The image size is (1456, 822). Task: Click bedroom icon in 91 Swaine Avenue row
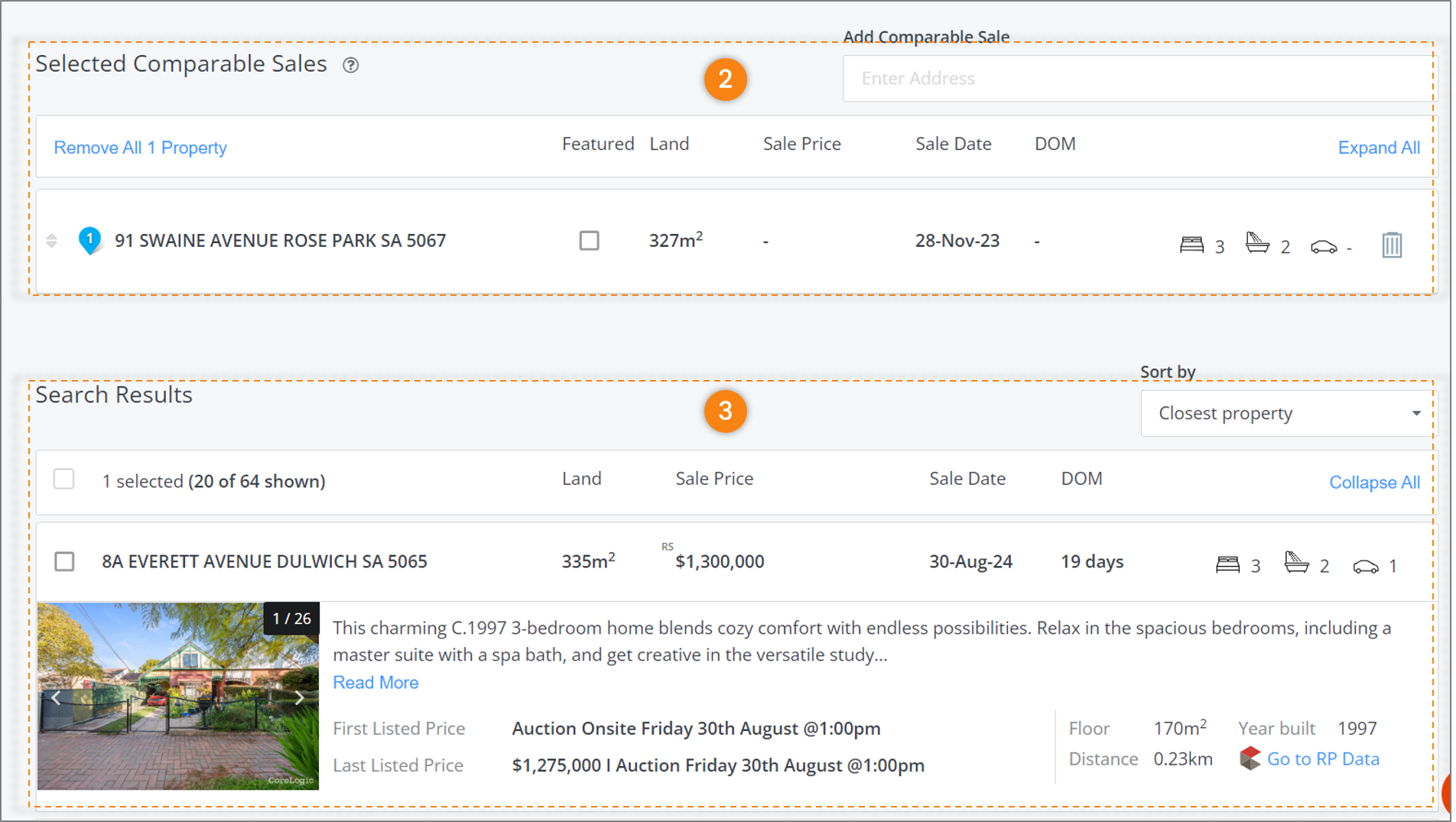pyautogui.click(x=1191, y=245)
